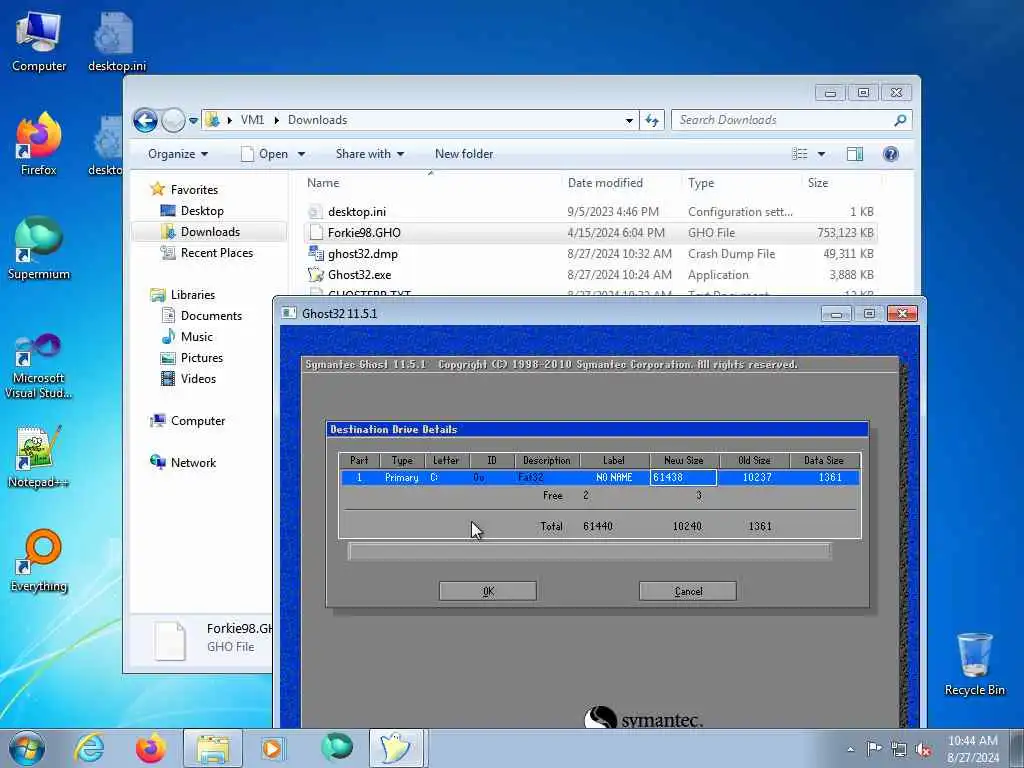Click the New Size field 61438
Viewport: 1024px width, 768px height.
click(x=683, y=477)
